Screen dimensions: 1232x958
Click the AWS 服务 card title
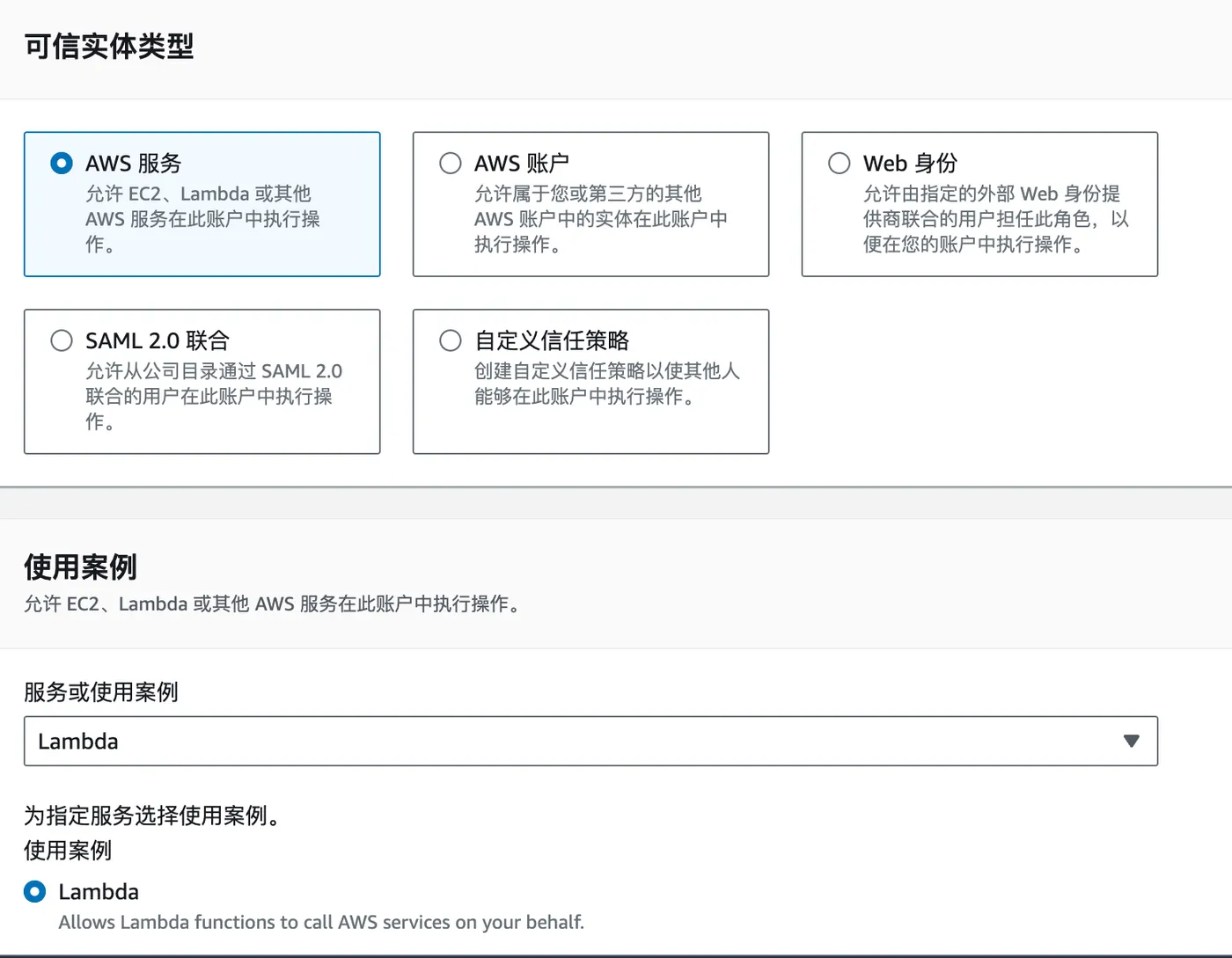[133, 164]
